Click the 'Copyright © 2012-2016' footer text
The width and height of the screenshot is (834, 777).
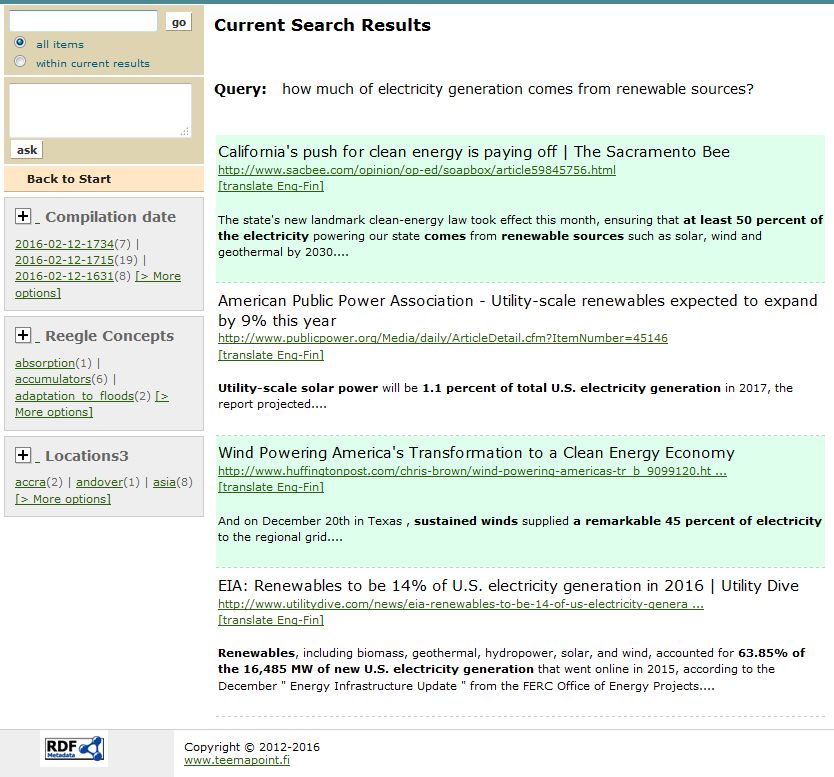tap(252, 747)
